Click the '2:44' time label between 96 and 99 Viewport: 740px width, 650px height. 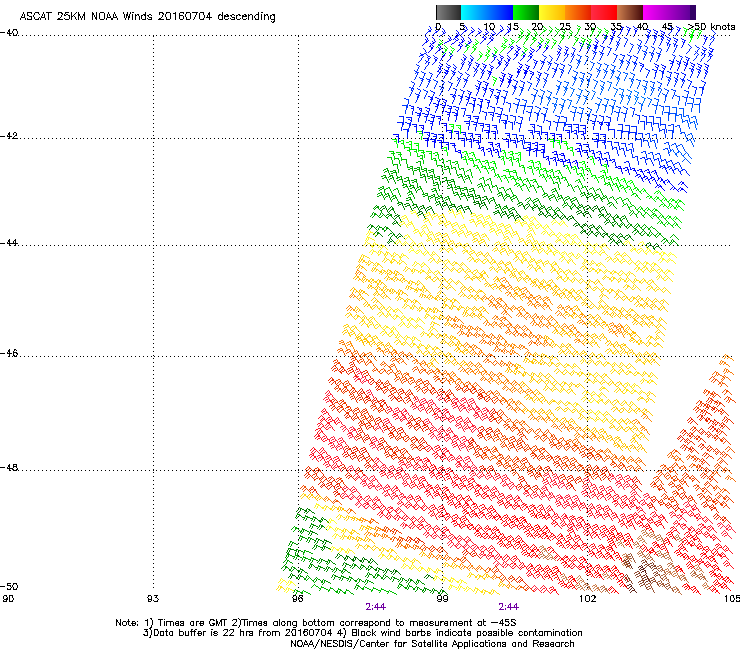(x=376, y=607)
